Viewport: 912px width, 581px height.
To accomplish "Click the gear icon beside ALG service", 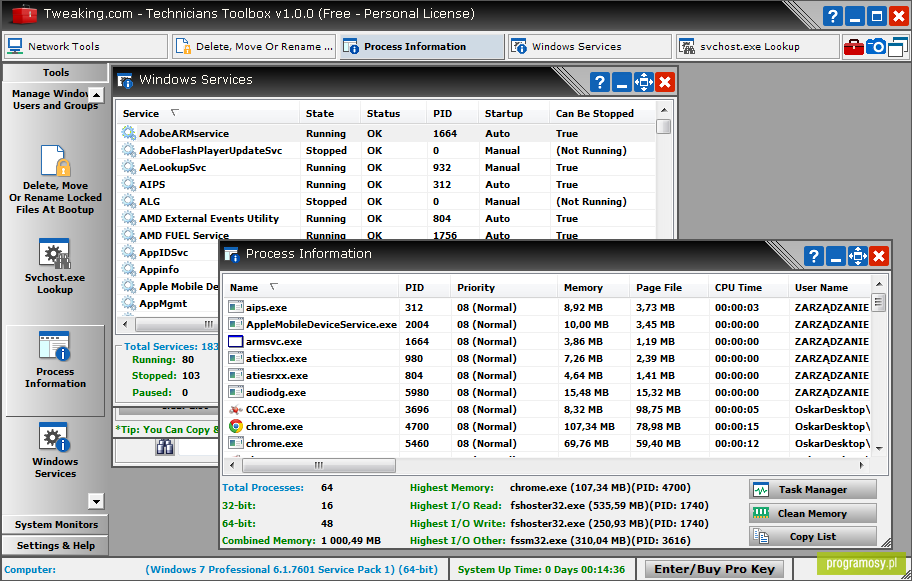I will coord(128,201).
